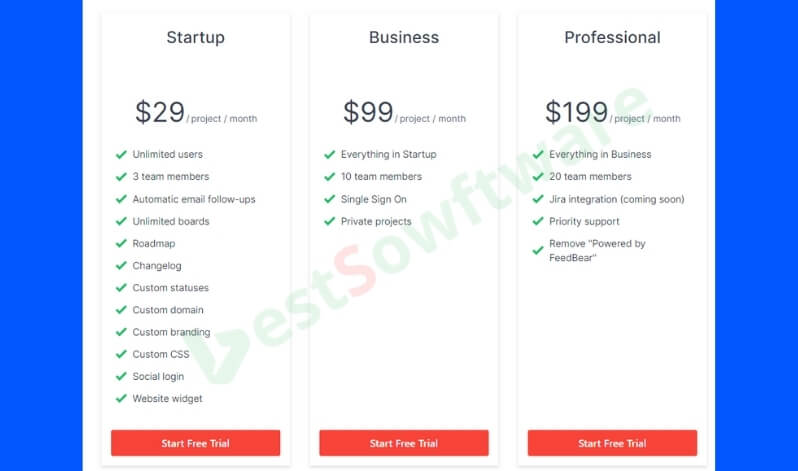Viewport: 798px width, 471px height.
Task: Click the checkmark next to Private projects
Action: point(329,222)
